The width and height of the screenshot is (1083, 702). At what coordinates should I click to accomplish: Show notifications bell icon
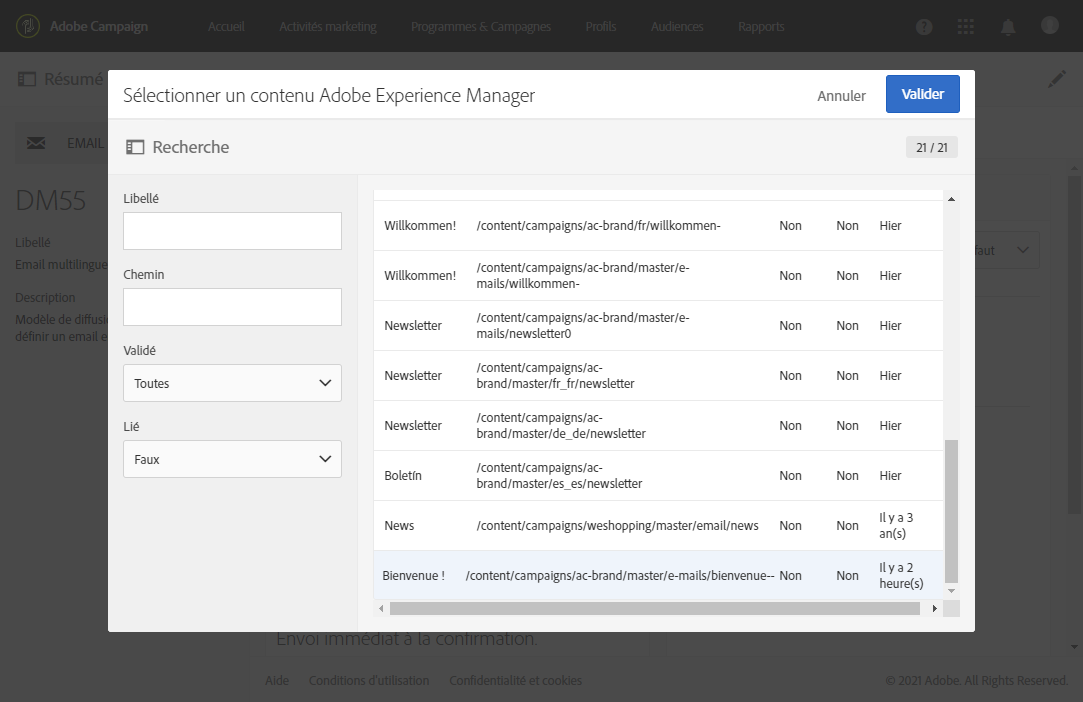tap(1008, 27)
